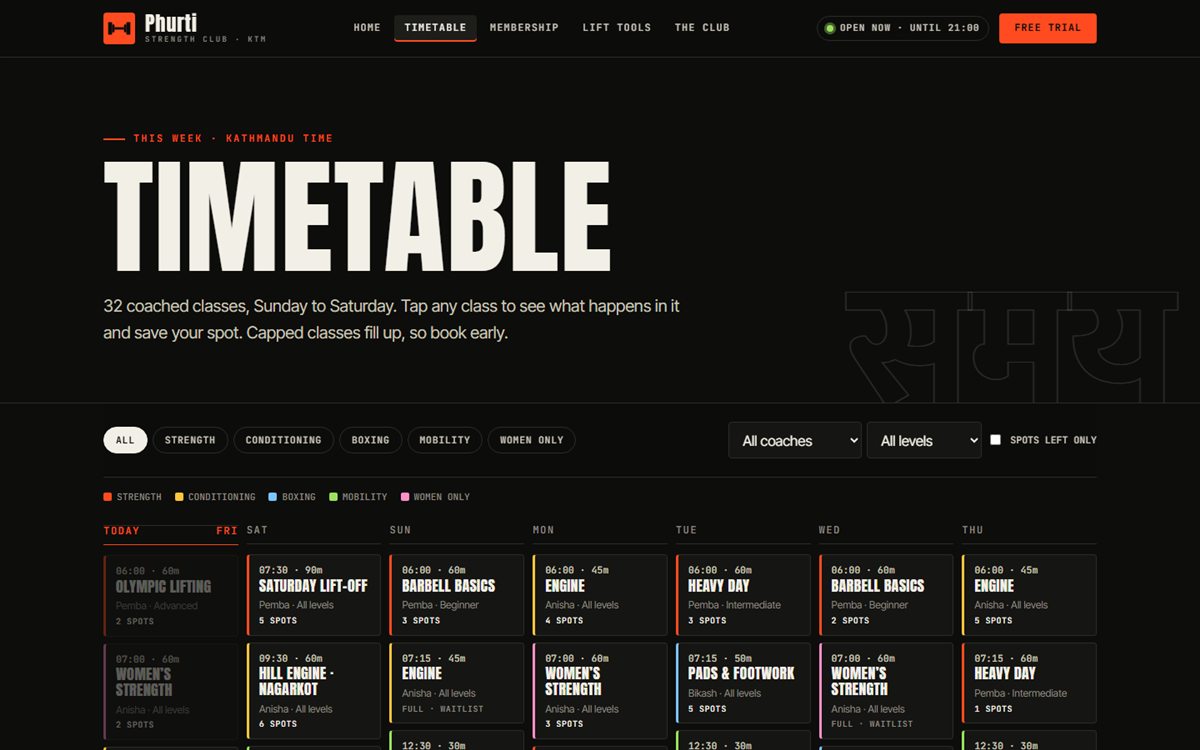The height and width of the screenshot is (750, 1200).
Task: Select Sunday's Barbell Basics class card
Action: [457, 595]
